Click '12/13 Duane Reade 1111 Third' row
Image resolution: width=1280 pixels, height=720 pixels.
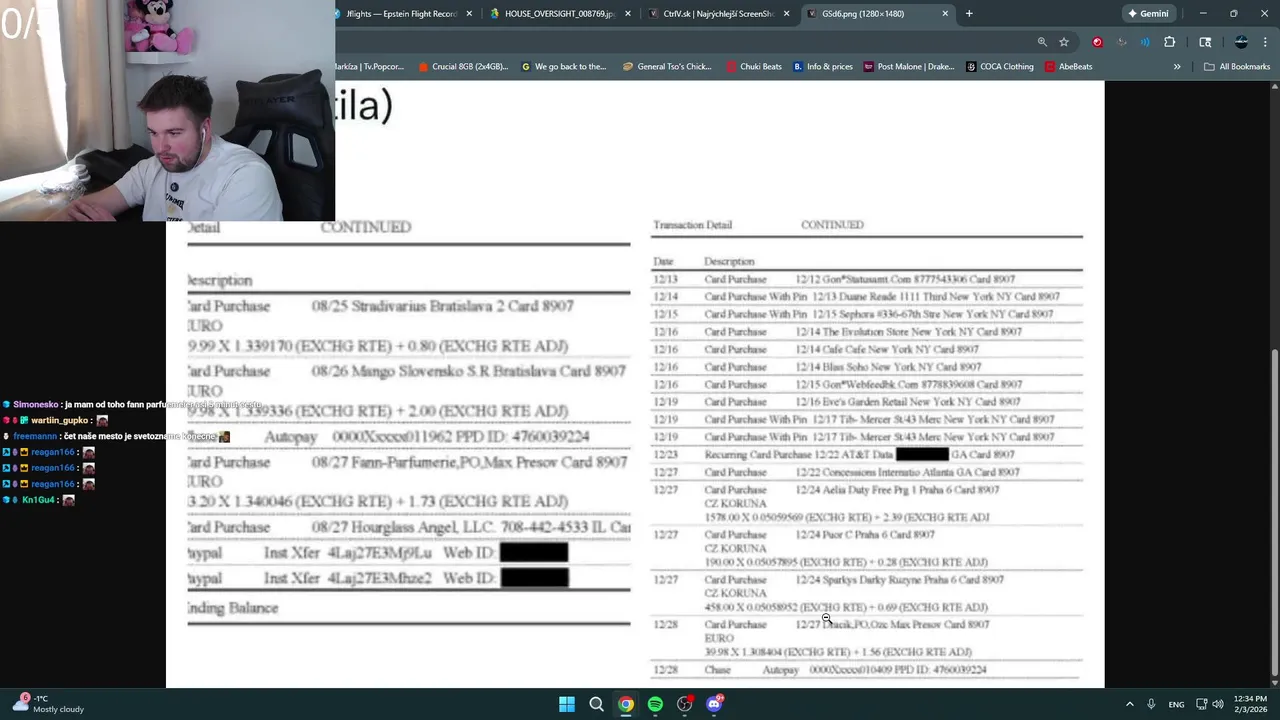click(x=866, y=297)
